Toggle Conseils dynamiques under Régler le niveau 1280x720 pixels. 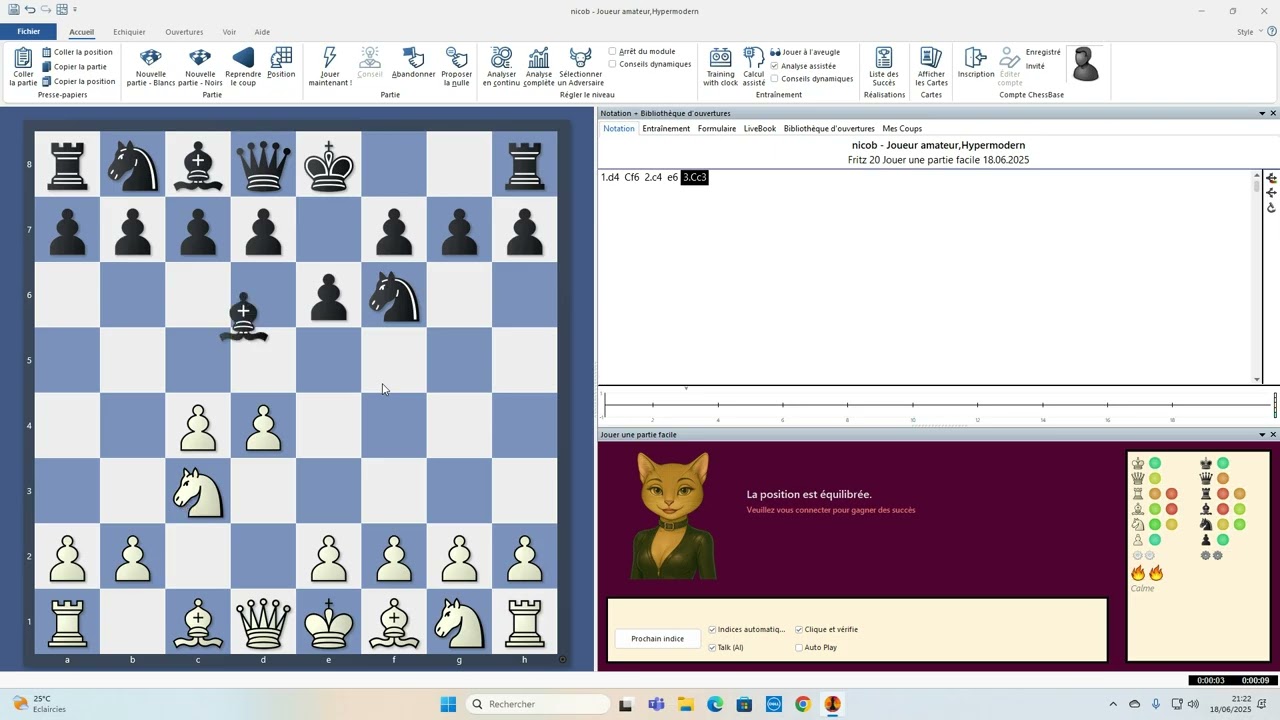pos(613,64)
